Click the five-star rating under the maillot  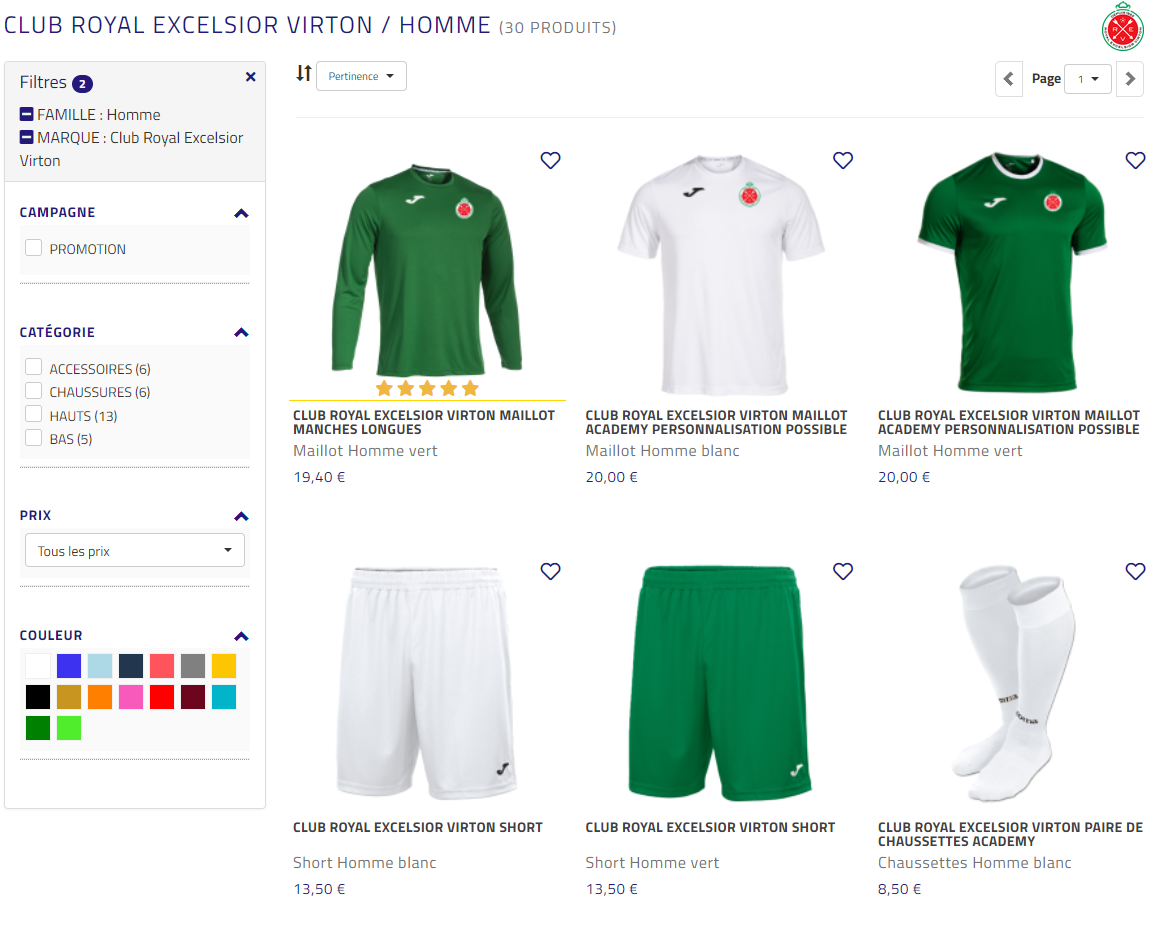click(x=427, y=388)
